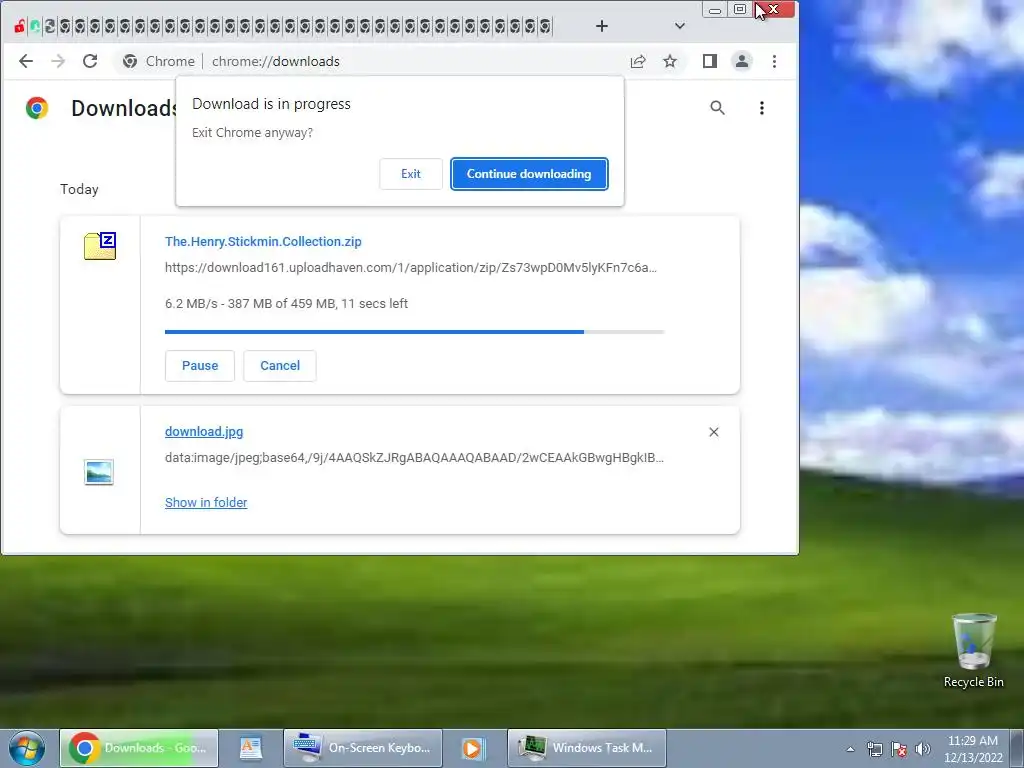
Task: Switch to On-Screen Keyboard in taskbar
Action: tap(363, 748)
